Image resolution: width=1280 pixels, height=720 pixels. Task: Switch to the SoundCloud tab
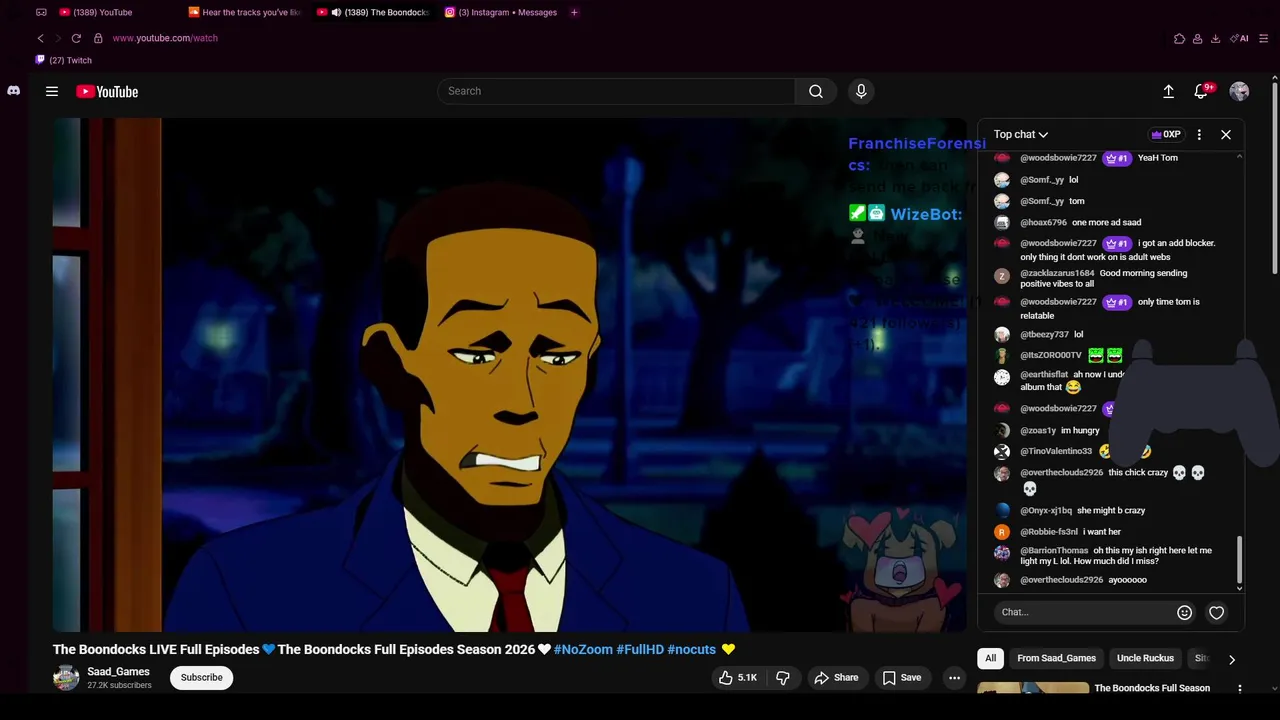245,12
